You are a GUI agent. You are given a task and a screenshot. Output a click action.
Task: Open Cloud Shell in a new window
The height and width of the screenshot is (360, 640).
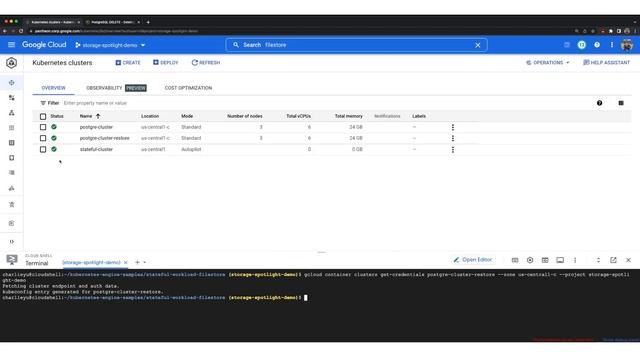[x=613, y=260]
